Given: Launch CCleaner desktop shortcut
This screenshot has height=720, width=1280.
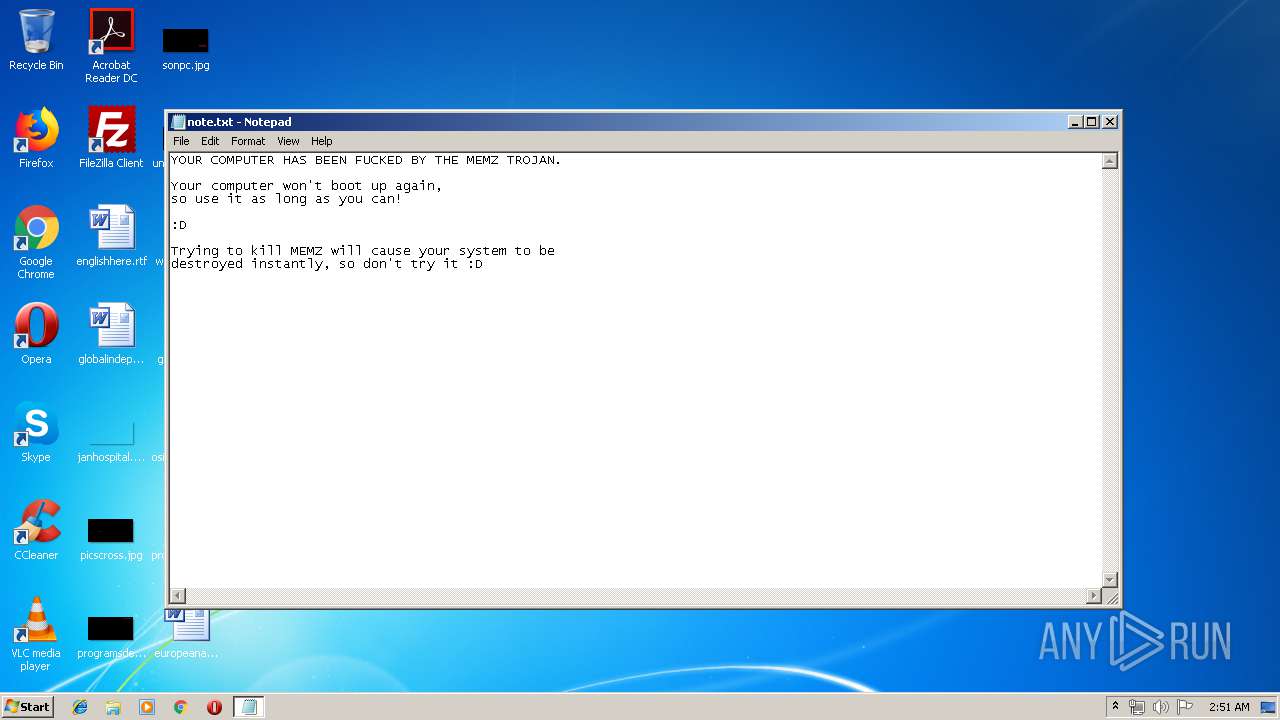Looking at the screenshot, I should [x=36, y=530].
